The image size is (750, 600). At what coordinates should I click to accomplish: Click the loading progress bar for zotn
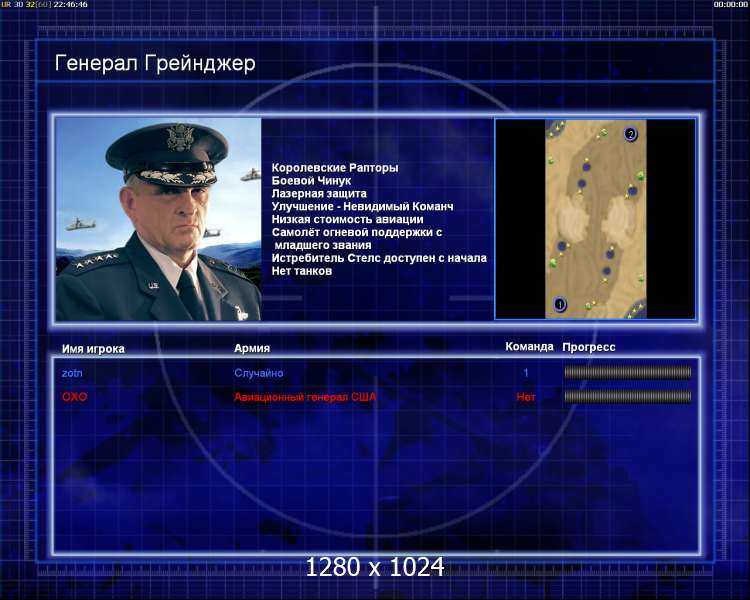click(x=628, y=372)
